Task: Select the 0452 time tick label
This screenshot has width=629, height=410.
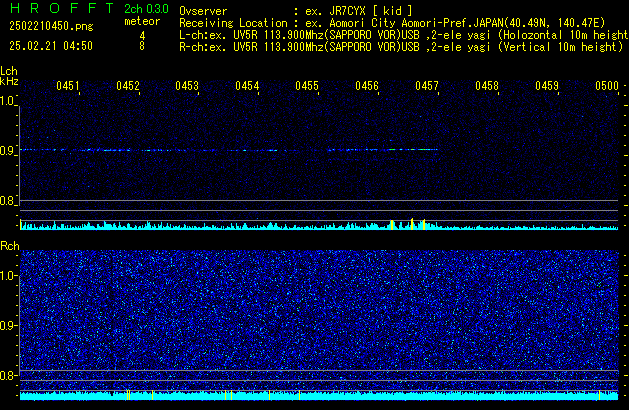Action: tap(128, 86)
